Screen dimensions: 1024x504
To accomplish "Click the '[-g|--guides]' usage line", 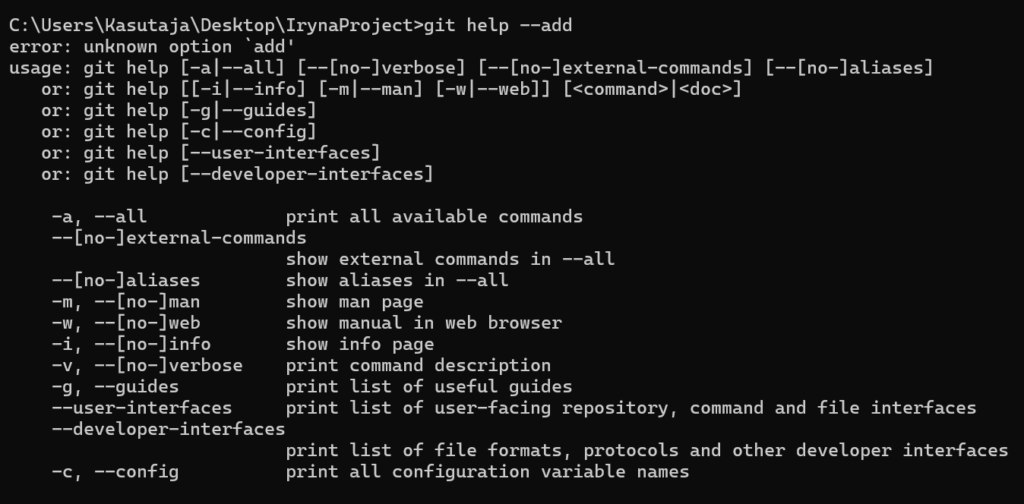I will click(x=248, y=110).
